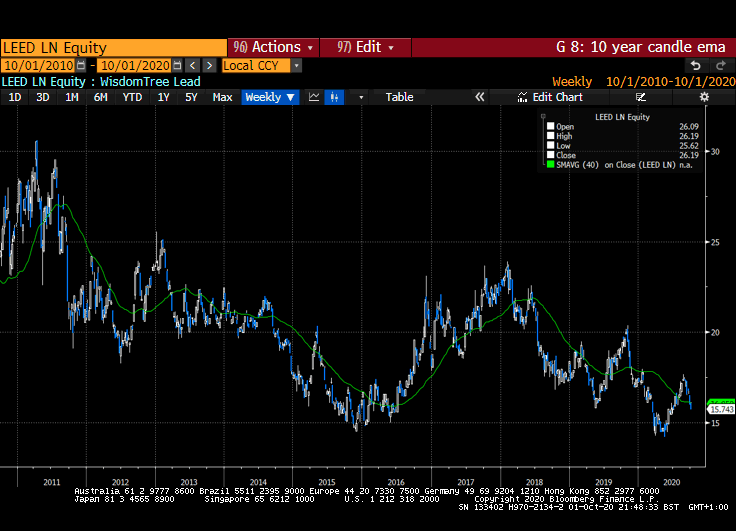Collapse panel with double chevron icon
This screenshot has width=736, height=531.
click(479, 97)
